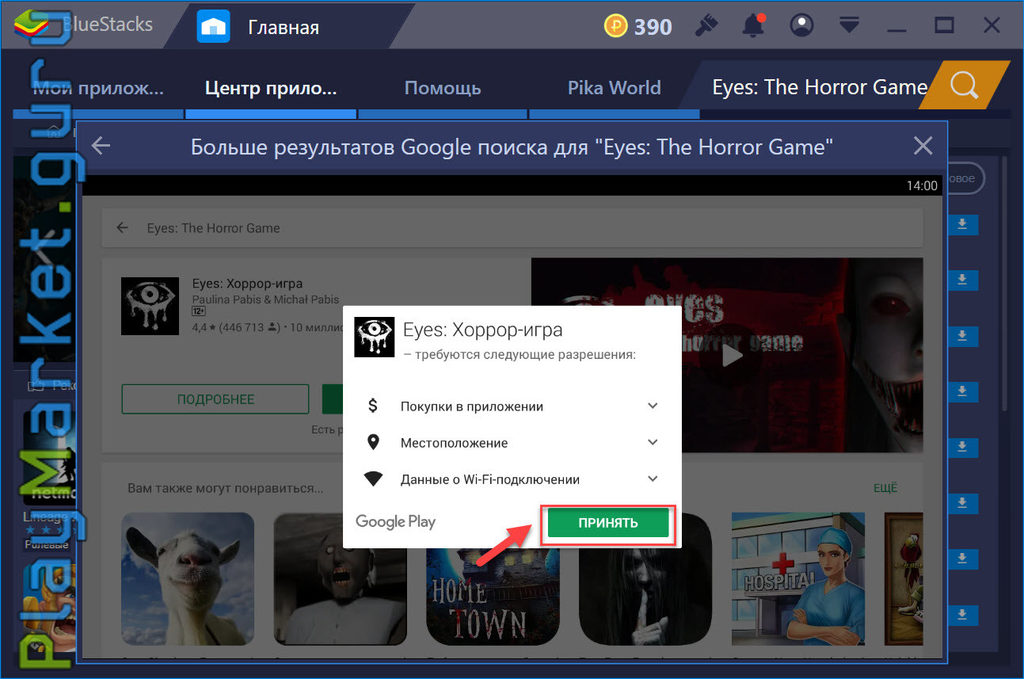Click the orange search magnifier button
Screen dimensions: 1024x679
point(965,85)
